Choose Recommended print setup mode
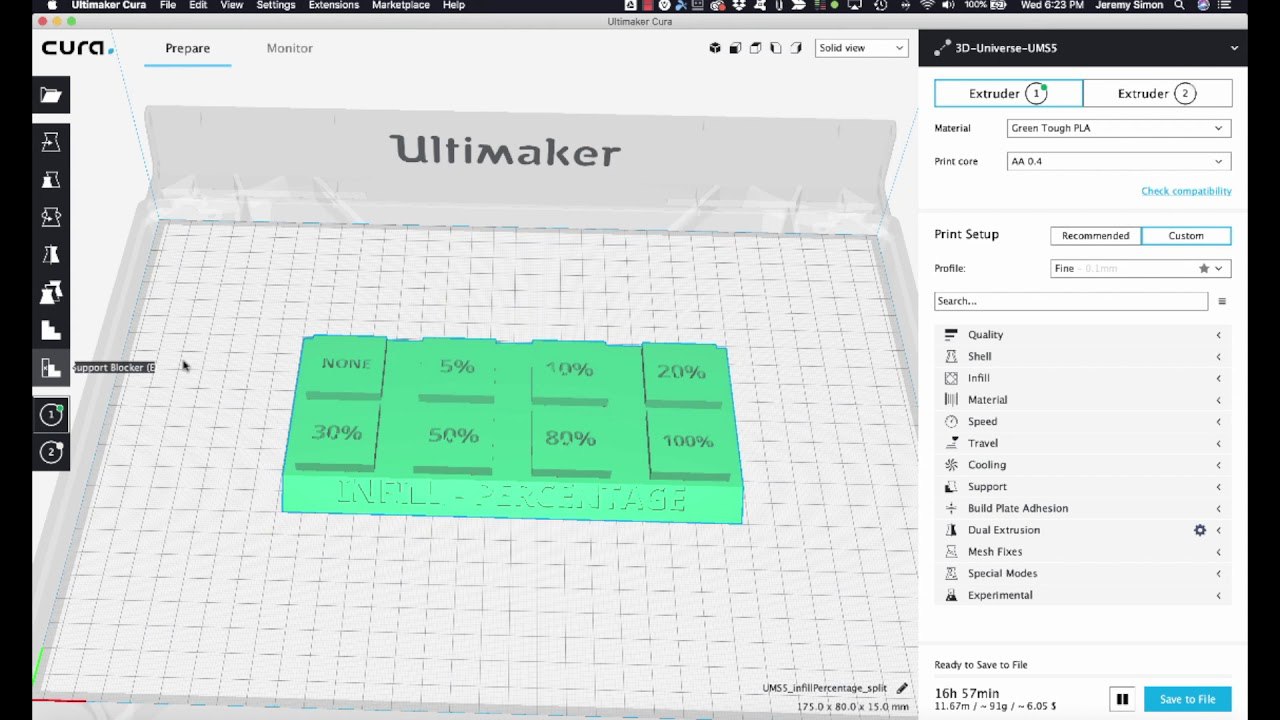The width and height of the screenshot is (1280, 720). pyautogui.click(x=1095, y=236)
